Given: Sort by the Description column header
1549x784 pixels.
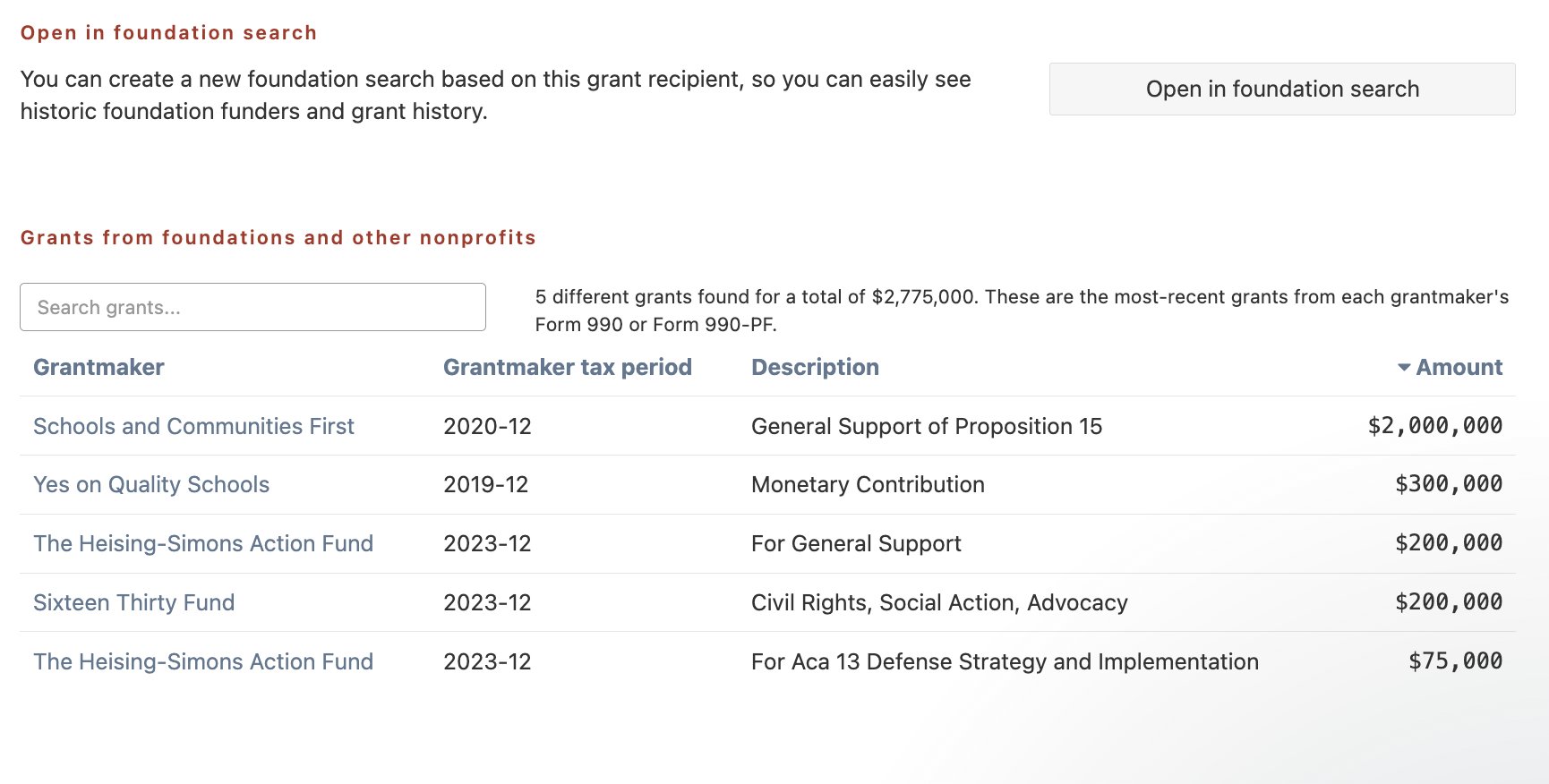Looking at the screenshot, I should tap(815, 368).
